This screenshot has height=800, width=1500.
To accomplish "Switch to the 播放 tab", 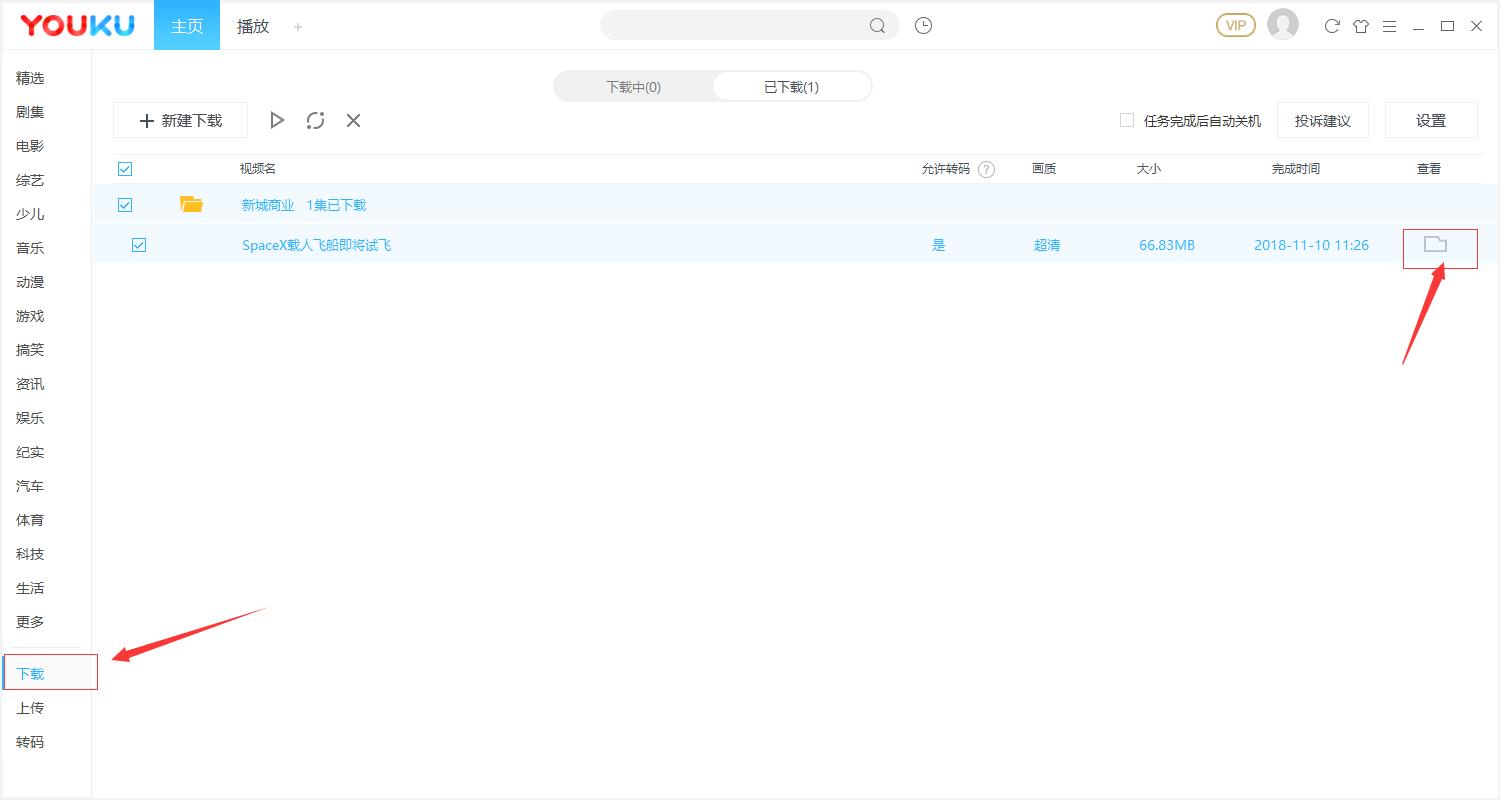I will tap(253, 26).
